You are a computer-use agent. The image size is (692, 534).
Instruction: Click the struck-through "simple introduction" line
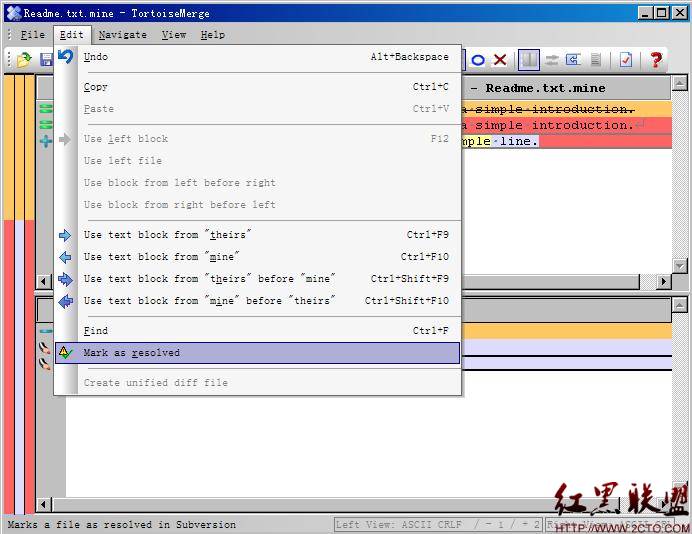point(567,109)
